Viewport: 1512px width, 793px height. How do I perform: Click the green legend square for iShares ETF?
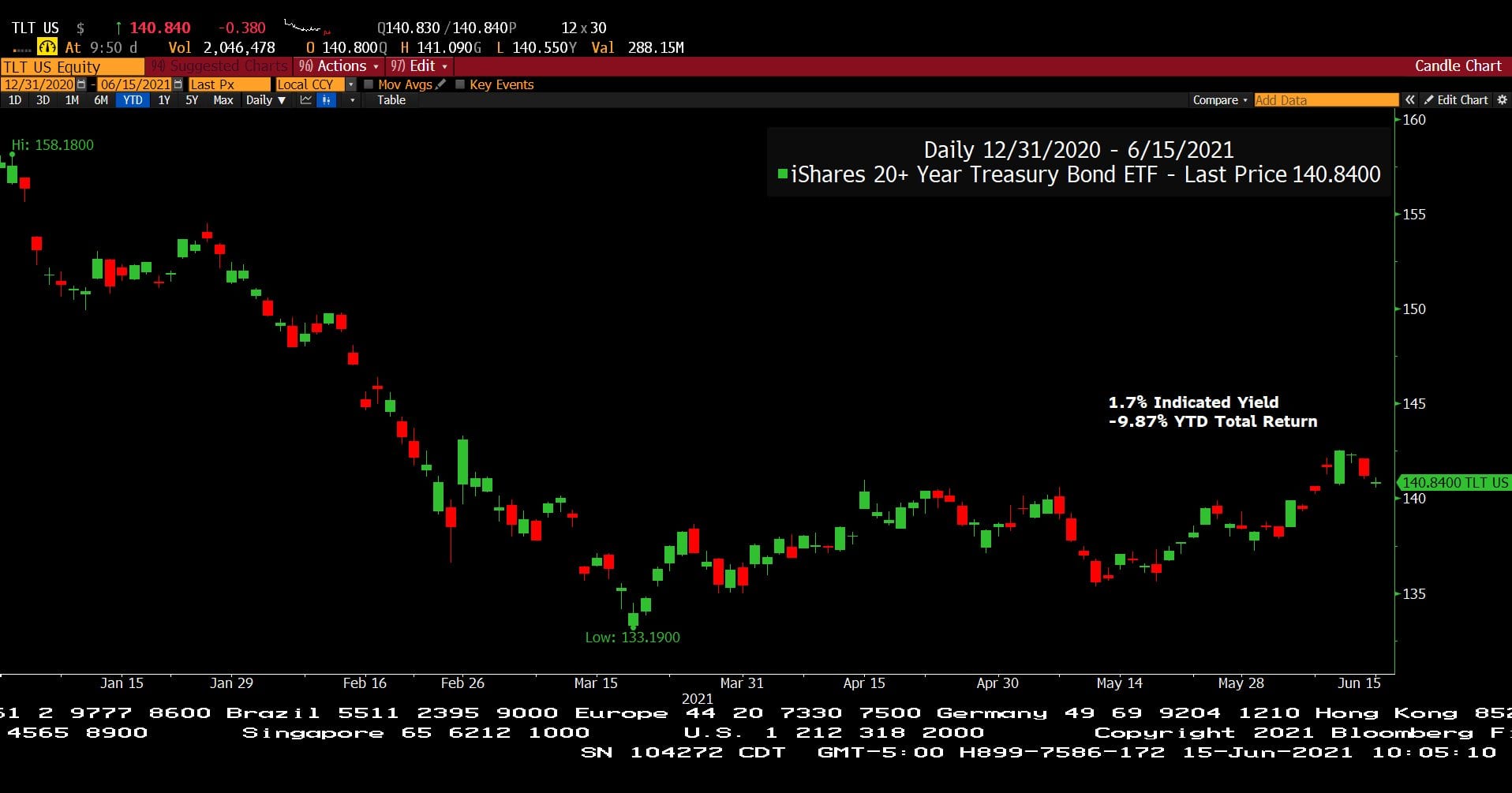782,174
